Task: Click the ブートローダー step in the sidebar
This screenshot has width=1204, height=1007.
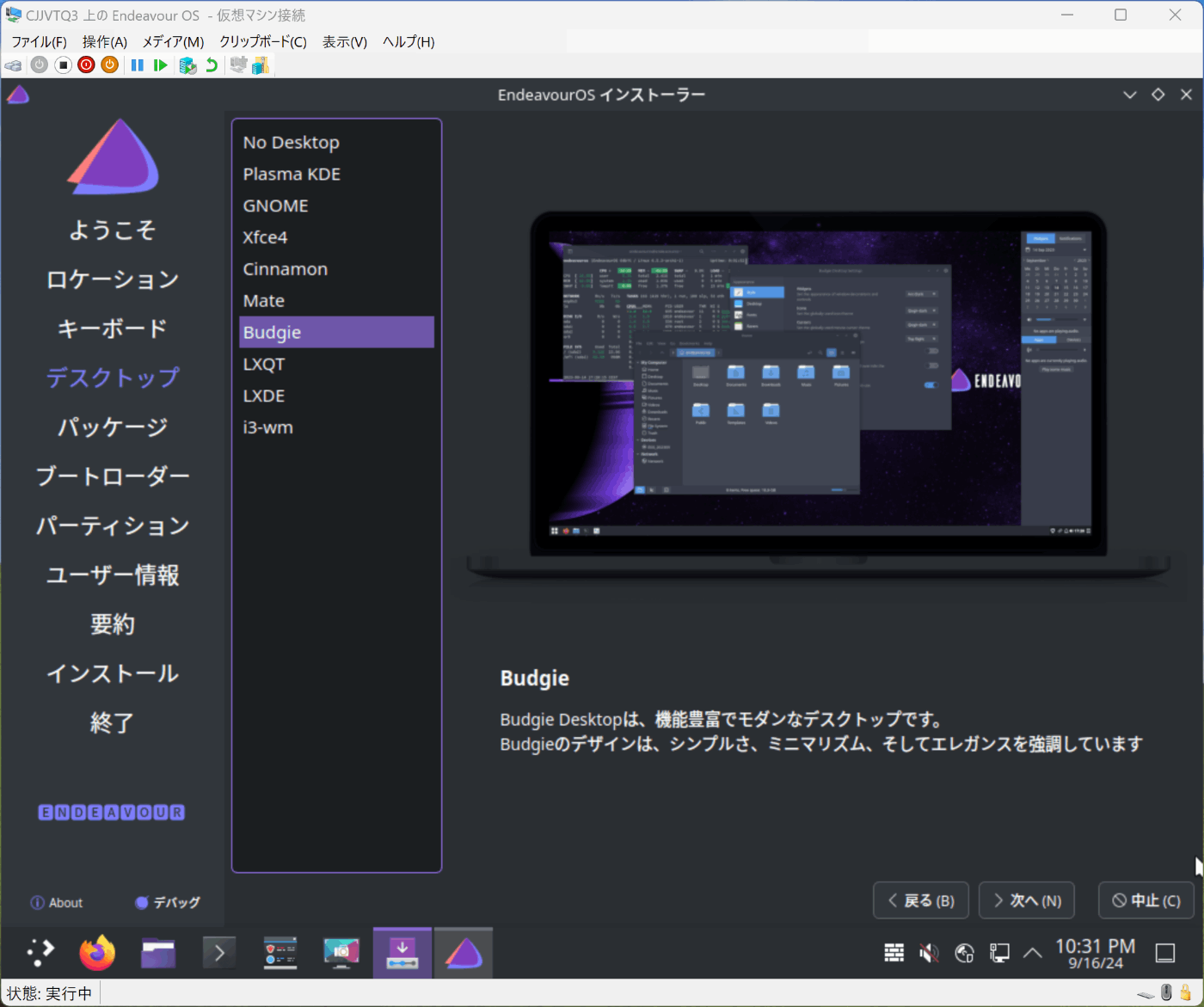Action: 113,476
